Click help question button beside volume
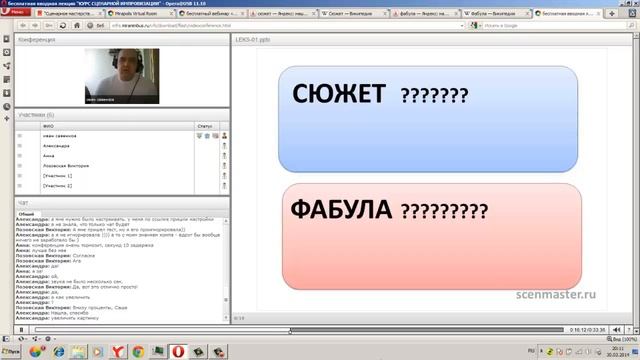This screenshot has width=640, height=360. (x=629, y=330)
